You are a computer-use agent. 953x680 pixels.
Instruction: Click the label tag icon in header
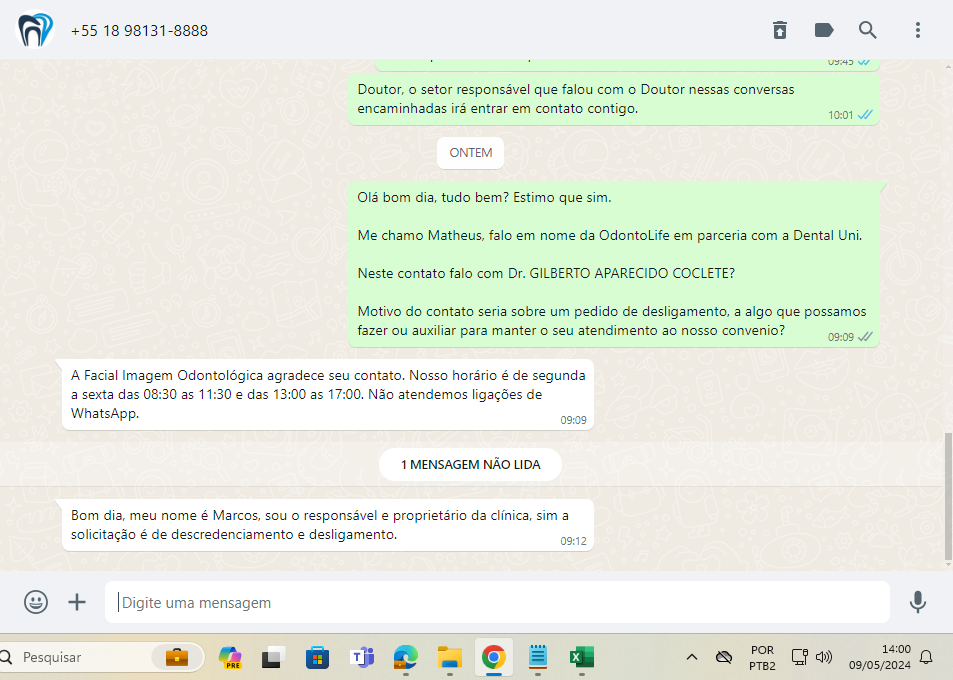click(x=824, y=30)
